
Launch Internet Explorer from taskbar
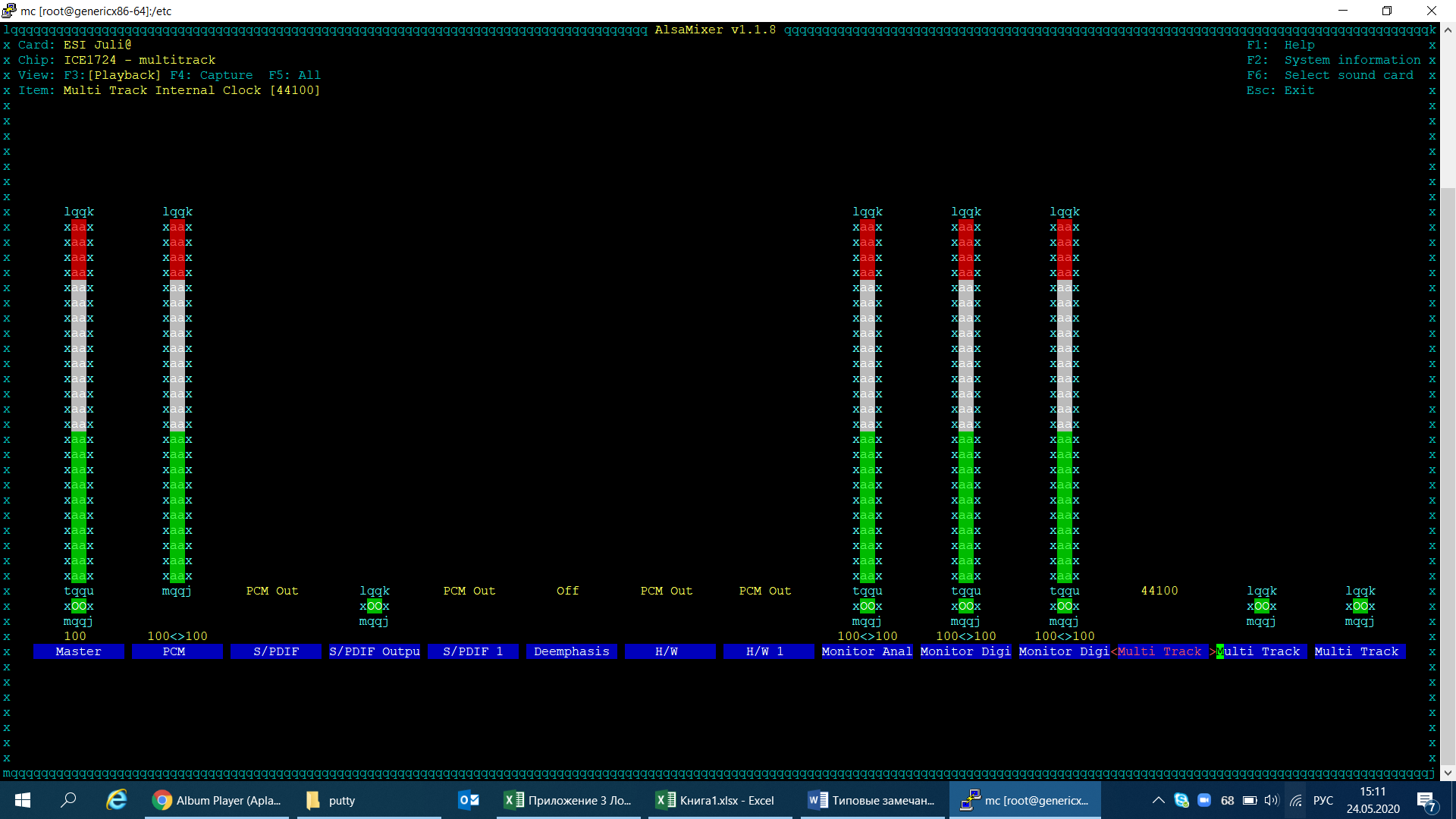pos(116,800)
